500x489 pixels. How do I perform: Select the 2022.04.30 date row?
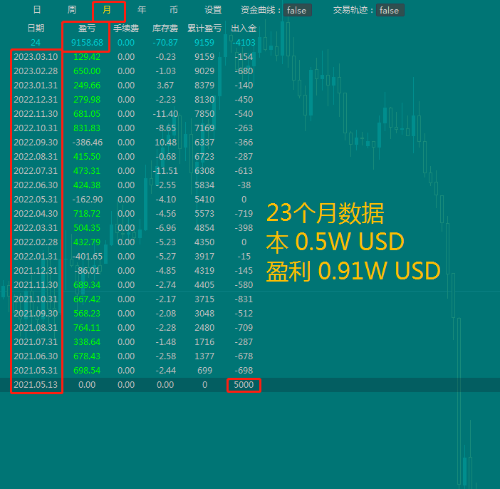click(x=36, y=214)
